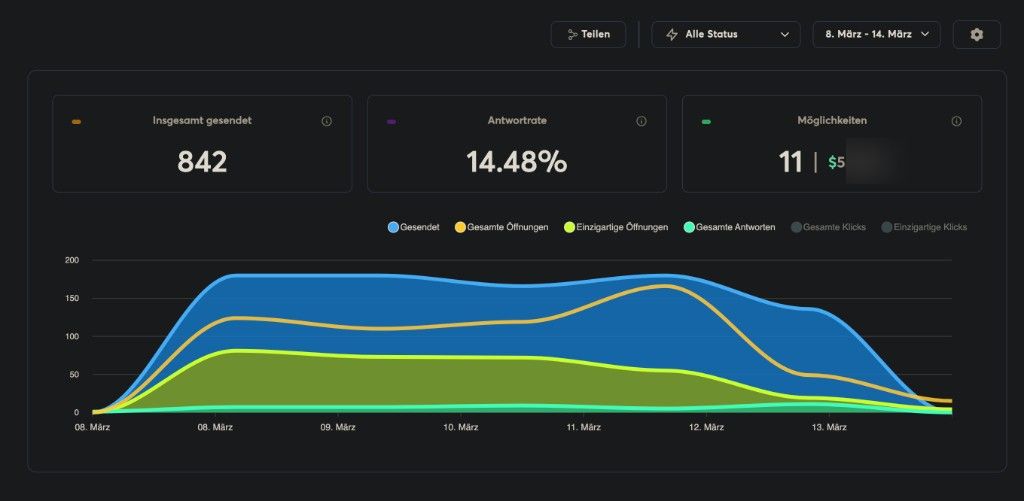Show Einzigartige Klicks series in chart
This screenshot has width=1024, height=501.
point(924,227)
